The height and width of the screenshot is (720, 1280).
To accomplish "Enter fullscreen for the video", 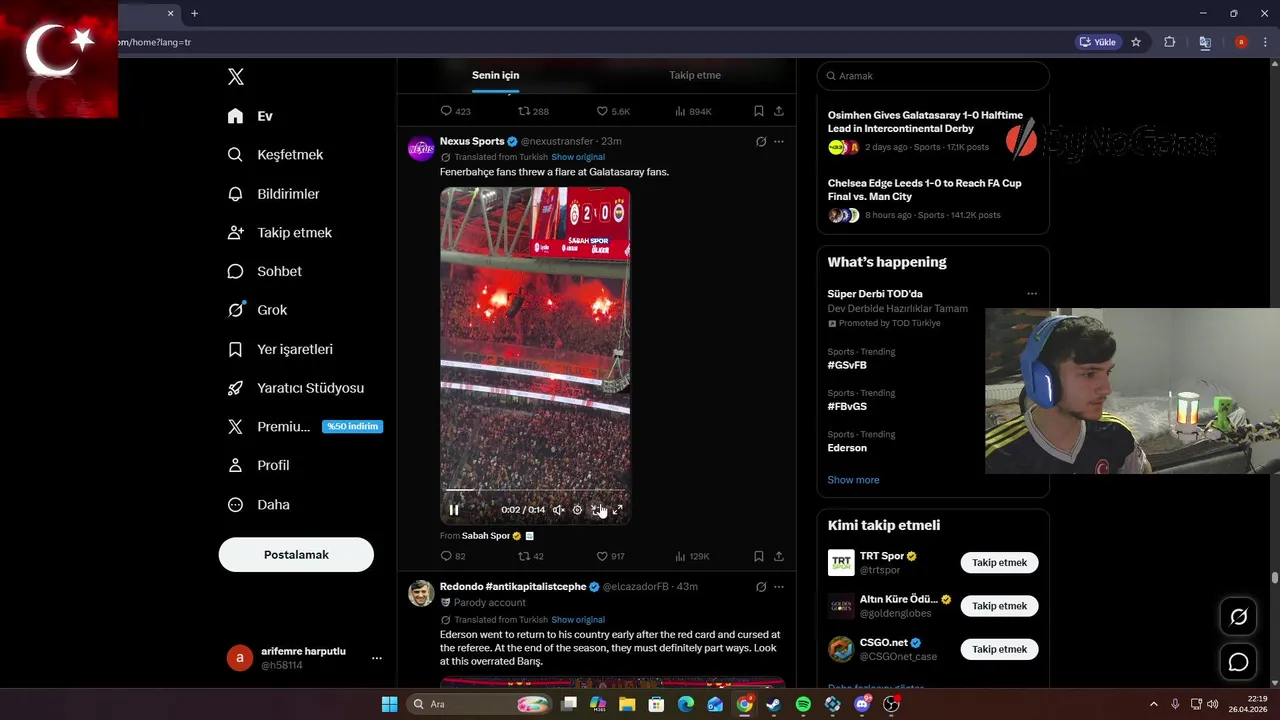I will coord(617,510).
